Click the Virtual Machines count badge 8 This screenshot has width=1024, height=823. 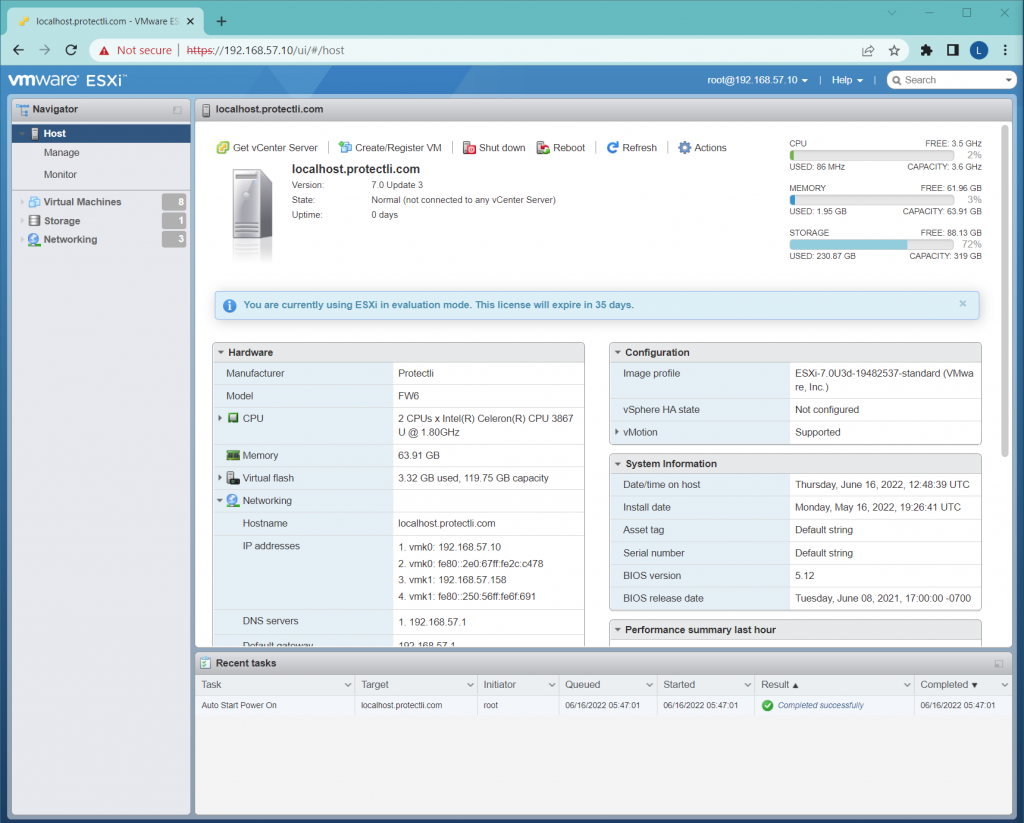174,202
